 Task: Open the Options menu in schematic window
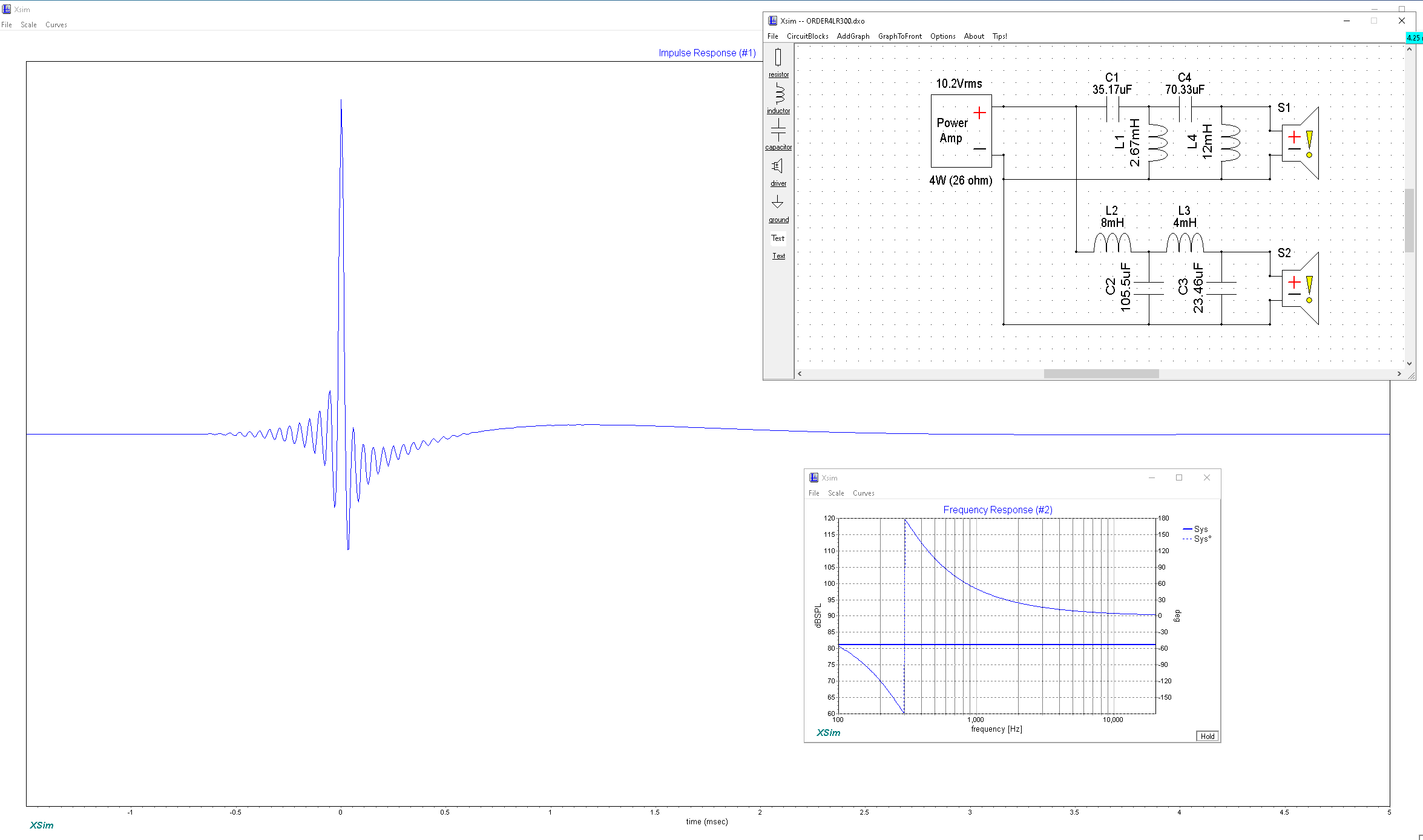tap(942, 36)
